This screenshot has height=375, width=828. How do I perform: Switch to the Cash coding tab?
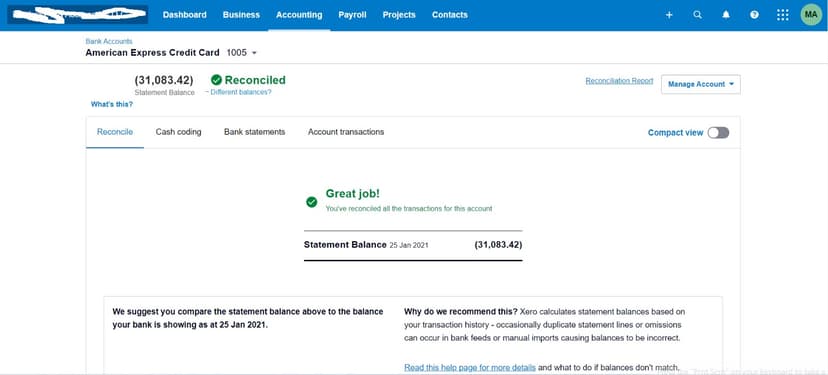tap(178, 132)
